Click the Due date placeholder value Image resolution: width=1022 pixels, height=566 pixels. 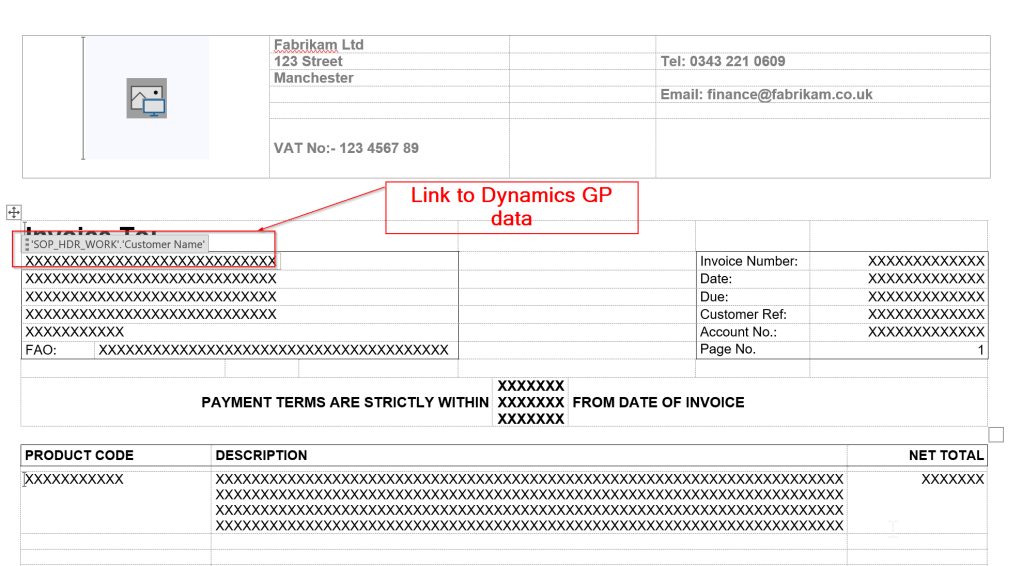tap(926, 297)
